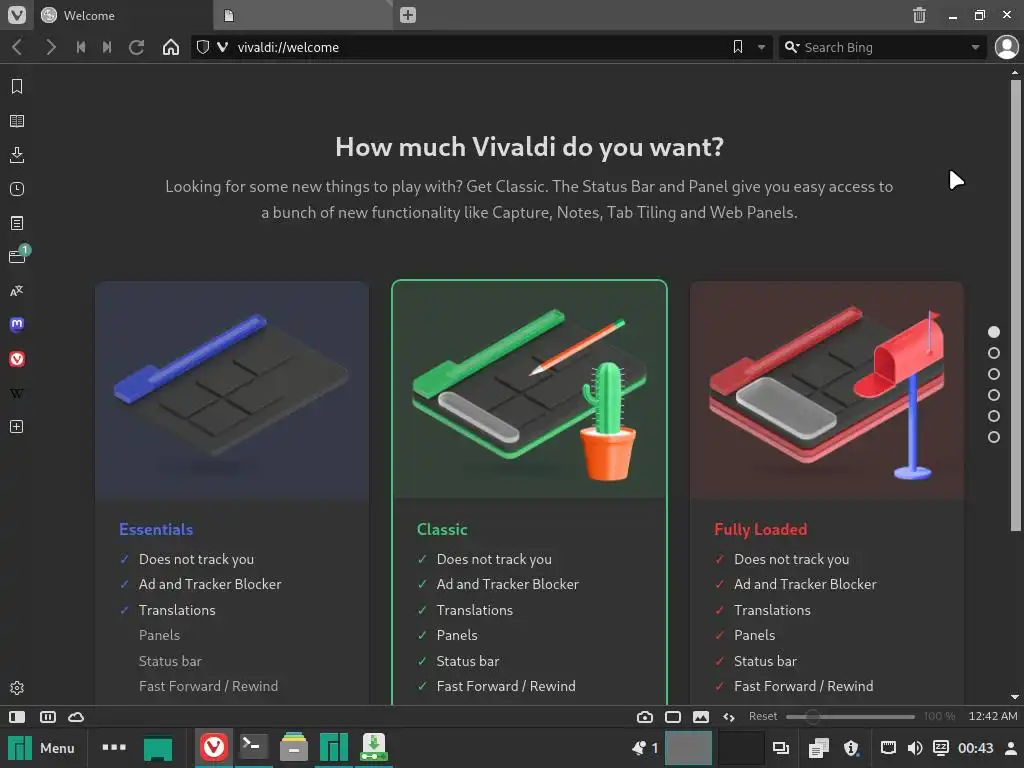Bookmark this page from address bar
This screenshot has height=768, width=1024.
[738, 47]
